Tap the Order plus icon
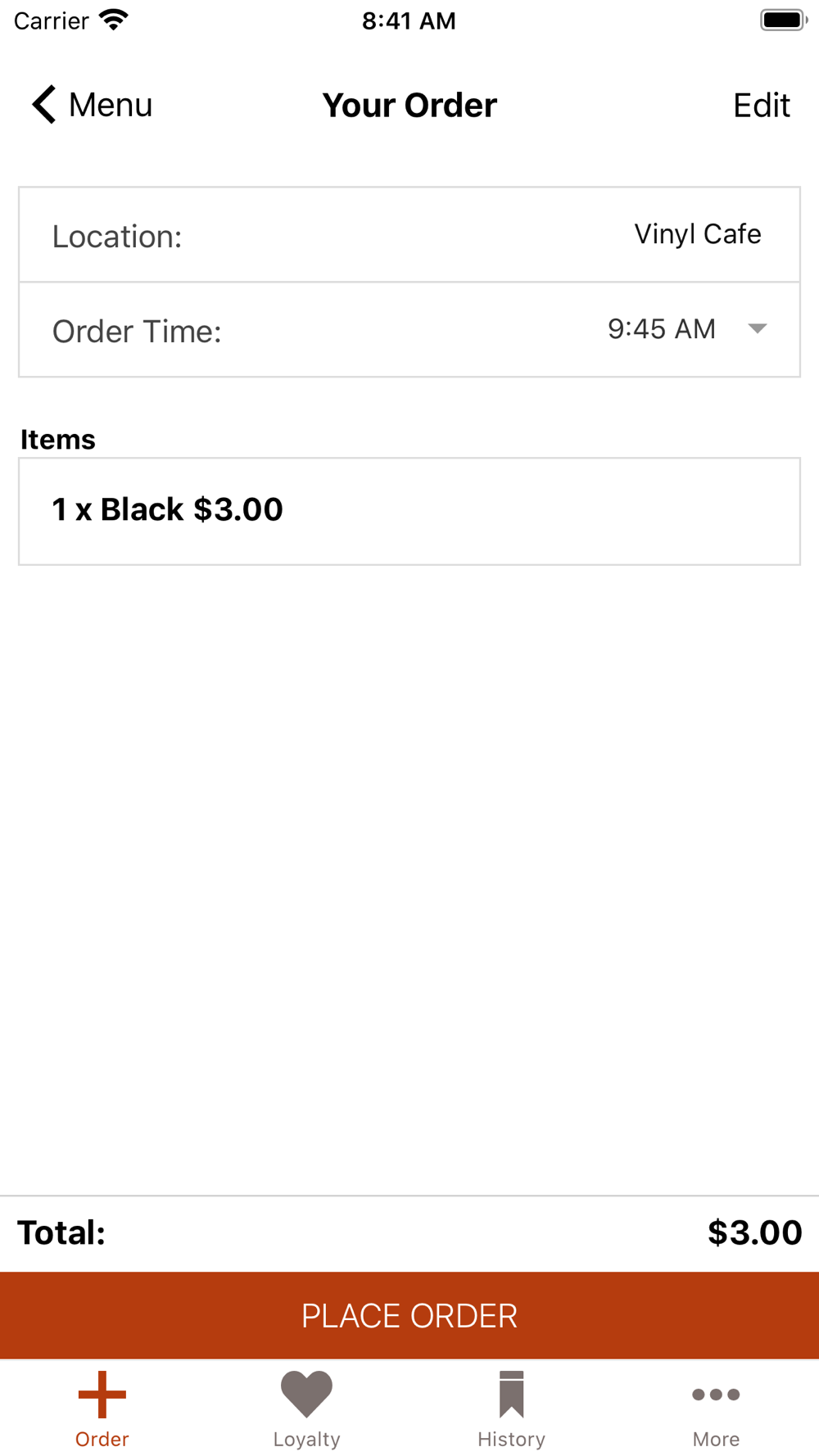This screenshot has height=1456, width=819. (x=102, y=1394)
